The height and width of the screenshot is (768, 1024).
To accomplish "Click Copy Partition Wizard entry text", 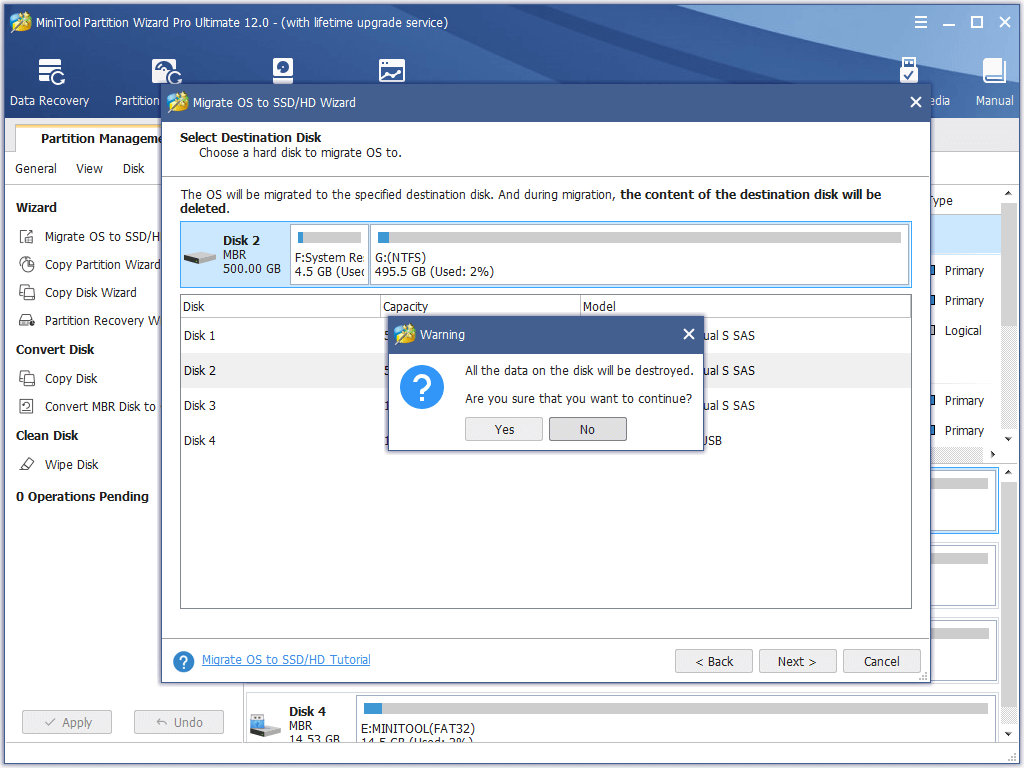I will click(x=103, y=264).
